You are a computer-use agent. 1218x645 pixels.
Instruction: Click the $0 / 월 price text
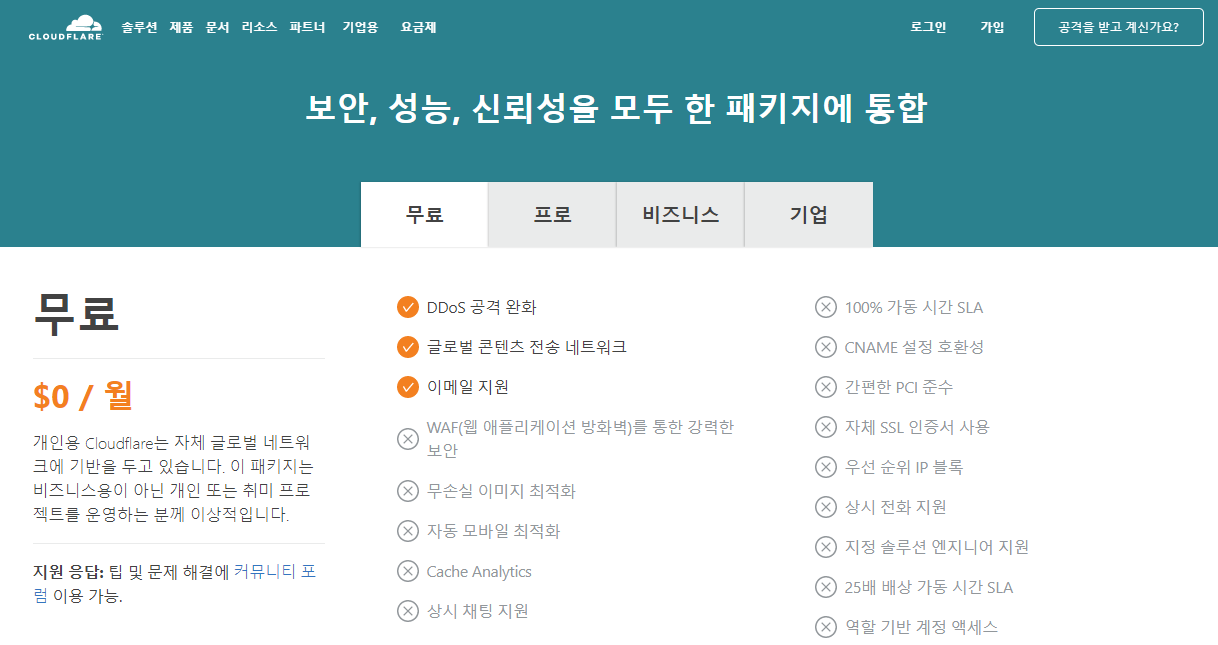coord(83,396)
